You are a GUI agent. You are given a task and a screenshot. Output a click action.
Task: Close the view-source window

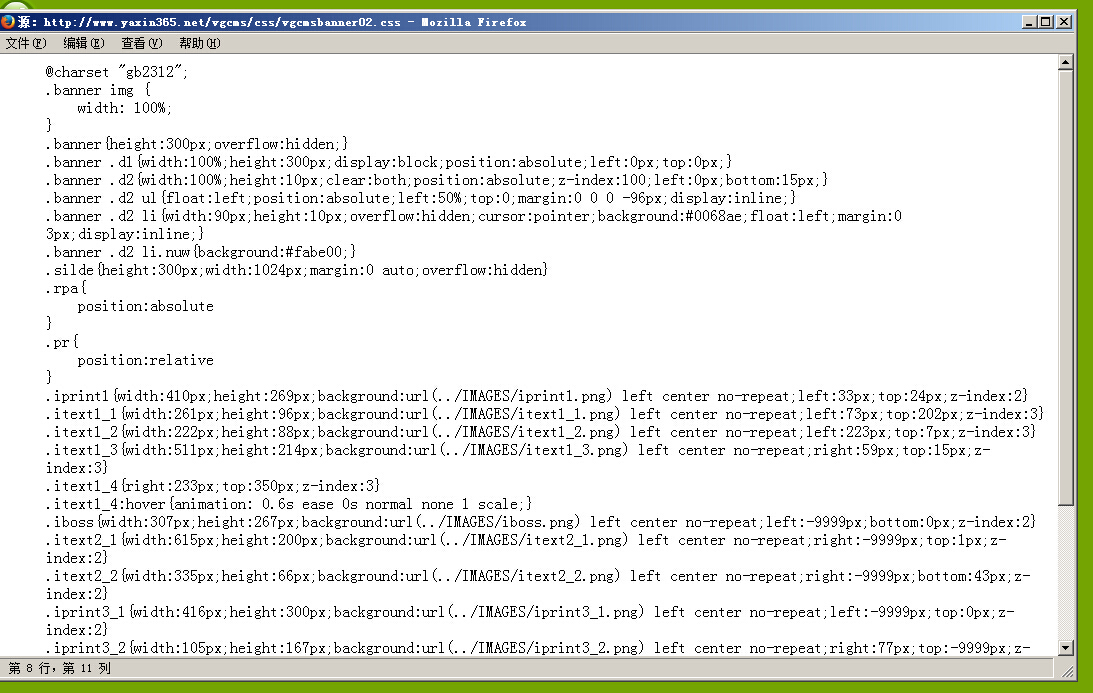tap(1064, 21)
